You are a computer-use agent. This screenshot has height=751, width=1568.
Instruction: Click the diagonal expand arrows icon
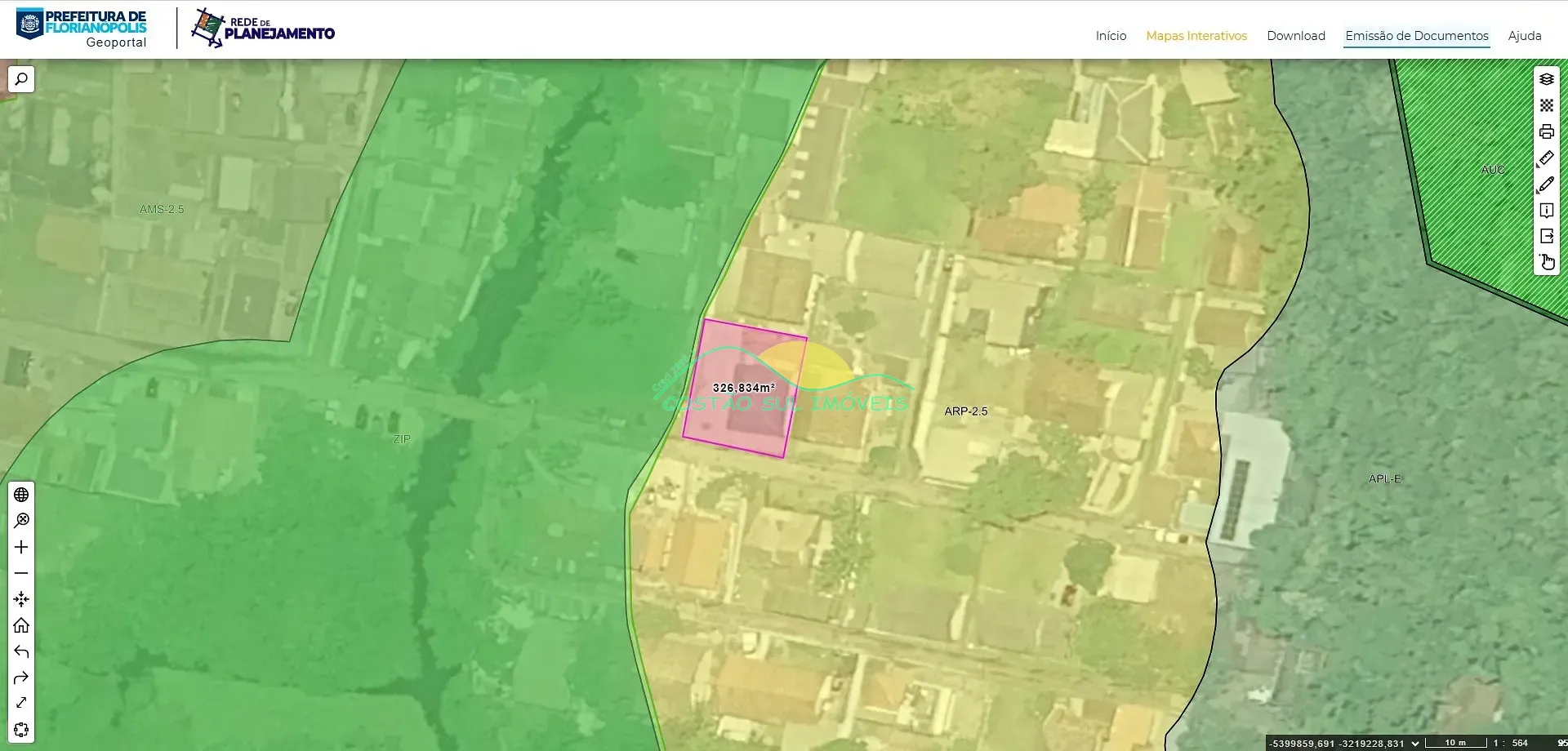(21, 703)
